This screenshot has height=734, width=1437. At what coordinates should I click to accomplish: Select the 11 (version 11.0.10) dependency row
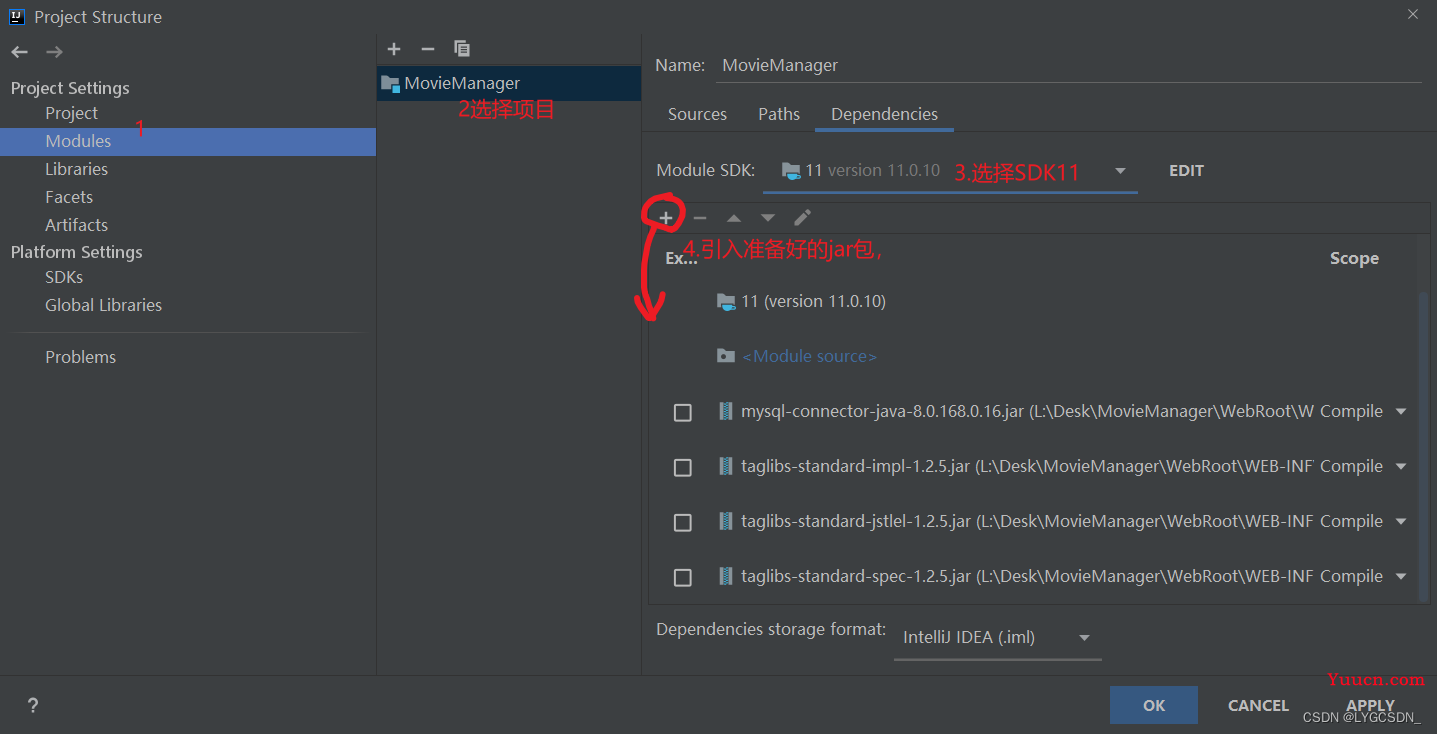[x=1034, y=301]
